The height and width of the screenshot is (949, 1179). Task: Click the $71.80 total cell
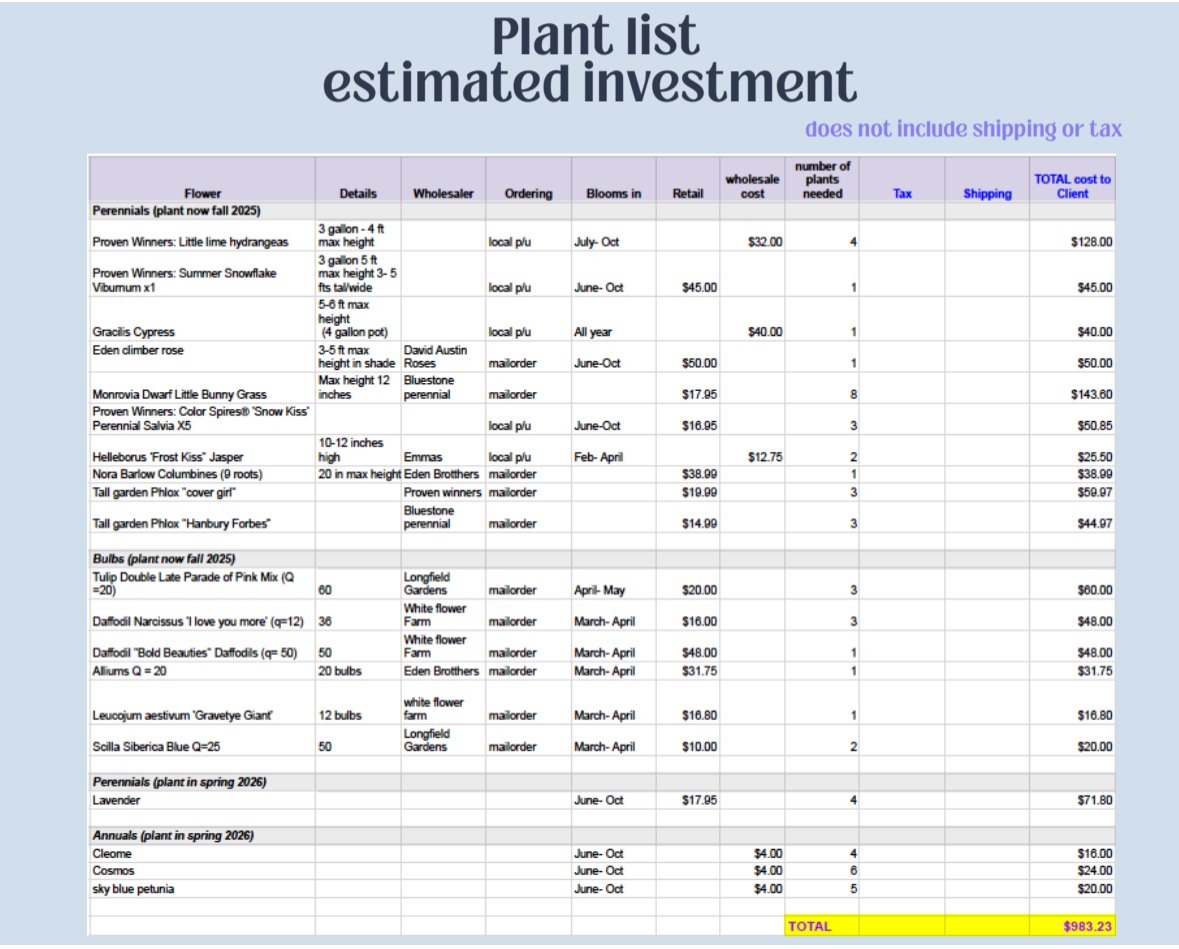coord(1072,800)
